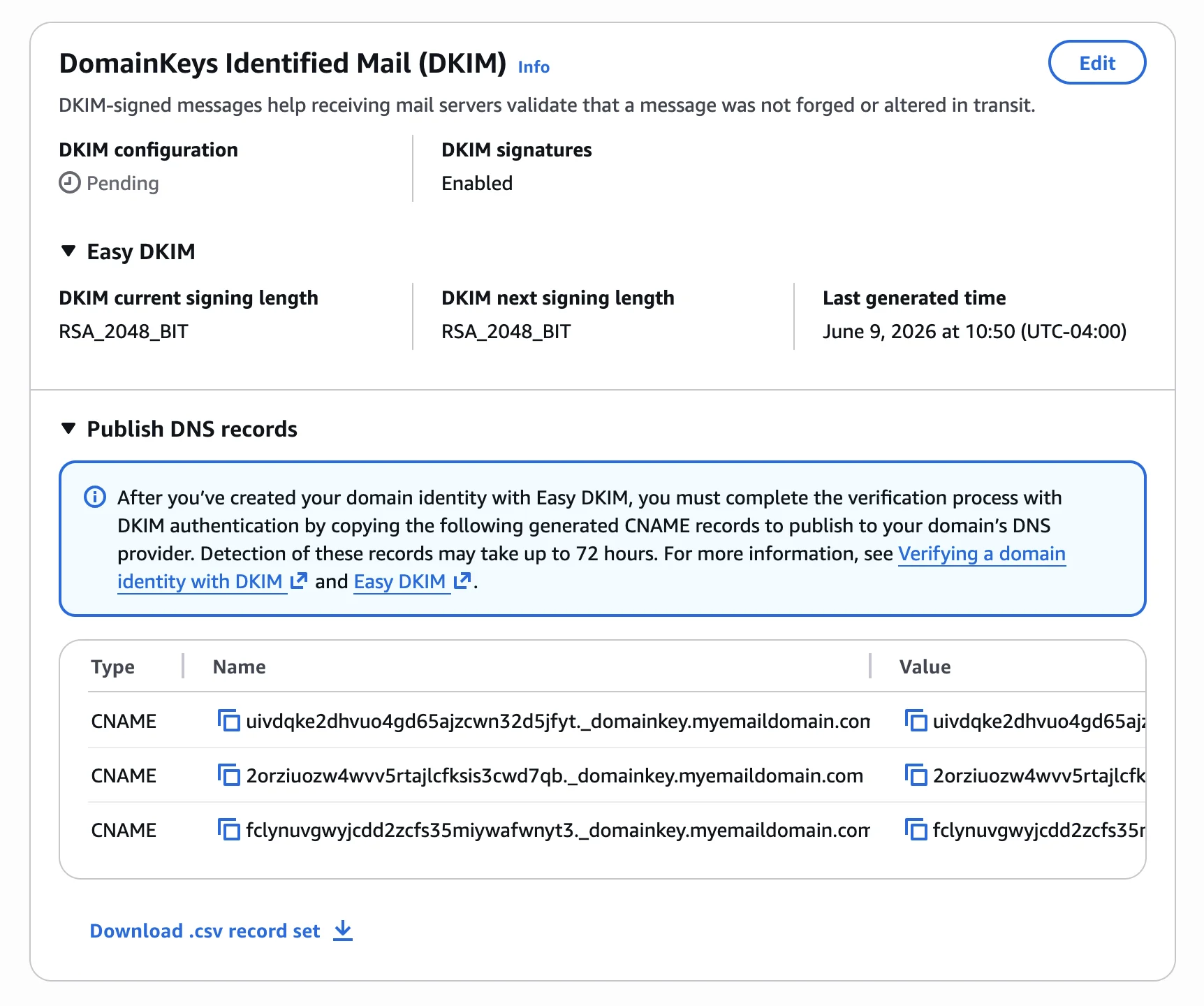Collapse the Publish DNS records section
Image resolution: width=1204 pixels, height=1006 pixels.
pyautogui.click(x=68, y=428)
